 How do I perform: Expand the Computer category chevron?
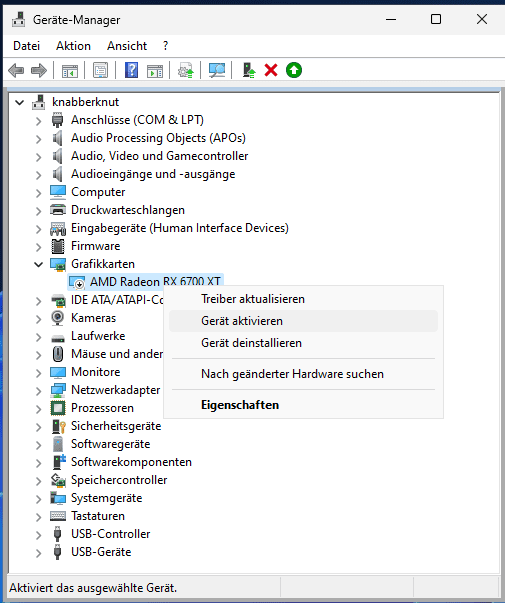pos(38,193)
